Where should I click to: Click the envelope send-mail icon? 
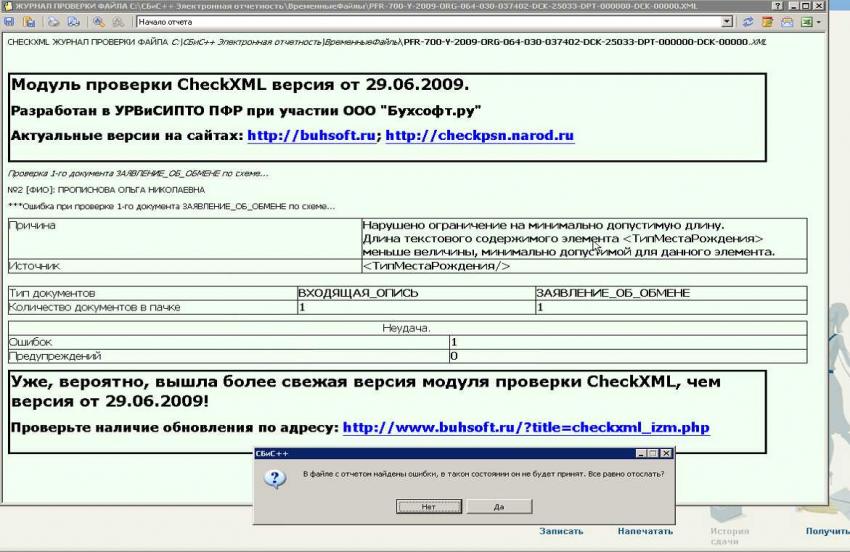[787, 21]
